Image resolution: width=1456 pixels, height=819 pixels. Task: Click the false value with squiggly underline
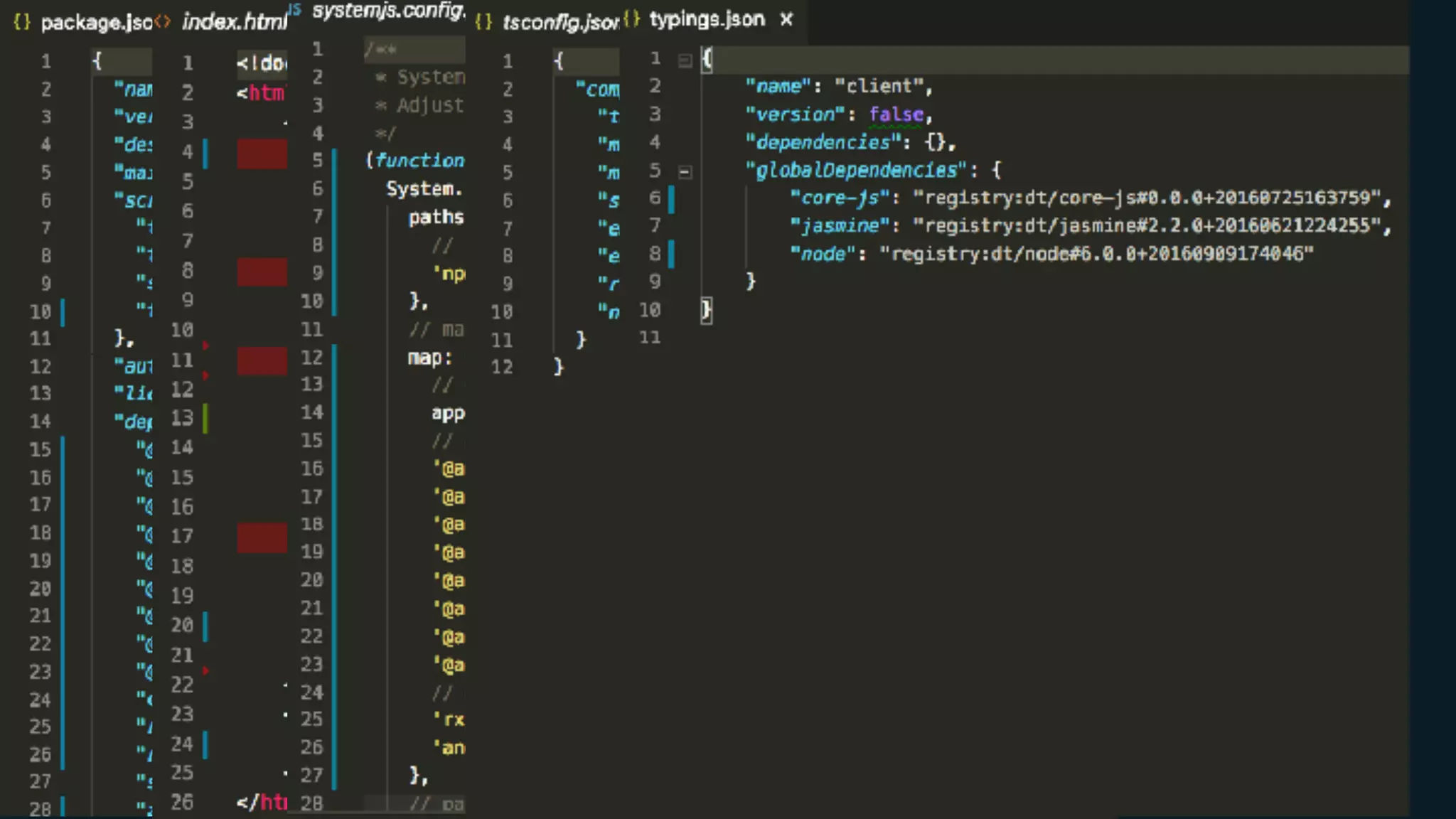coord(896,114)
